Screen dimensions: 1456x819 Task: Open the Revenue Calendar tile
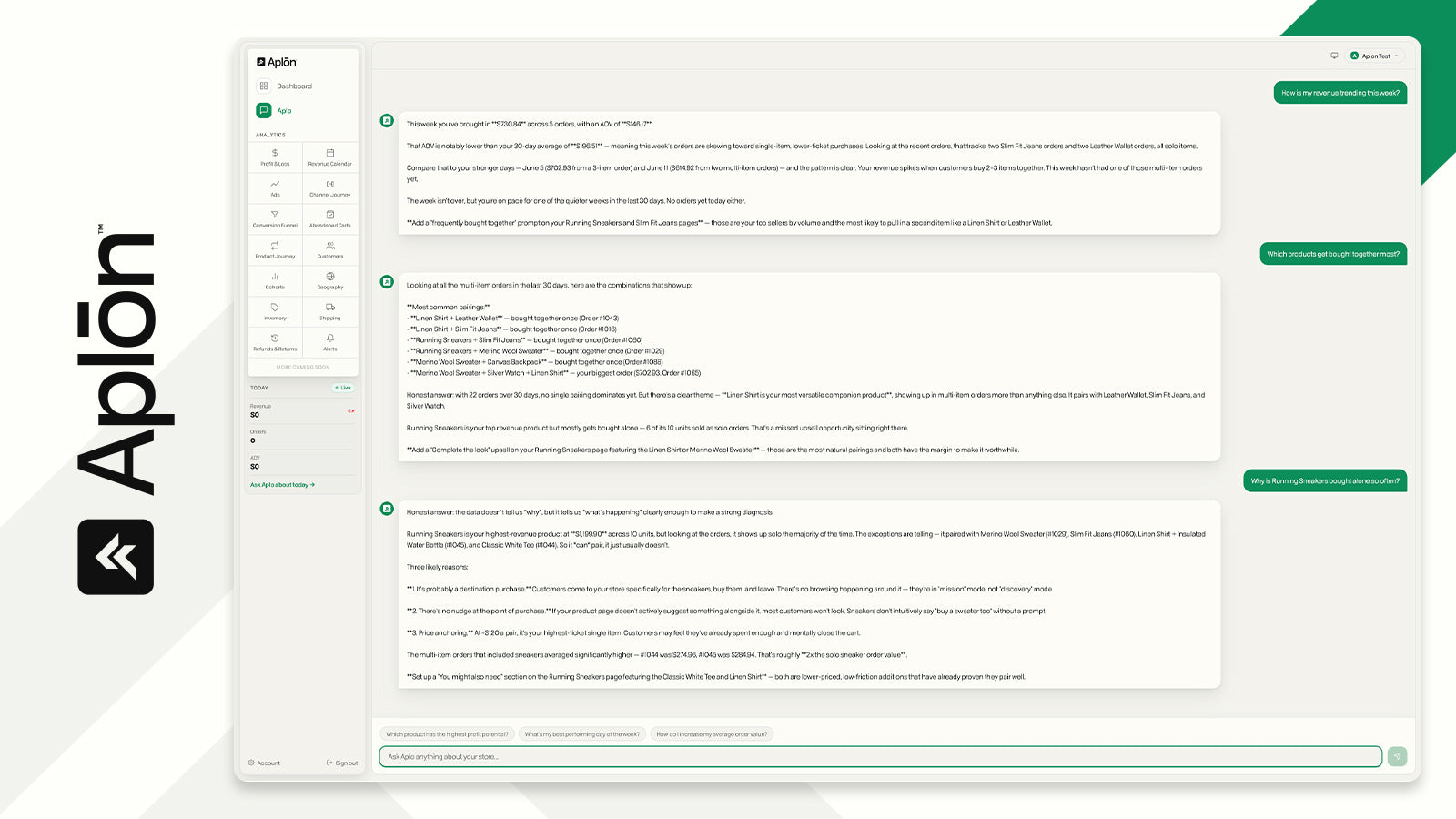coord(330,157)
